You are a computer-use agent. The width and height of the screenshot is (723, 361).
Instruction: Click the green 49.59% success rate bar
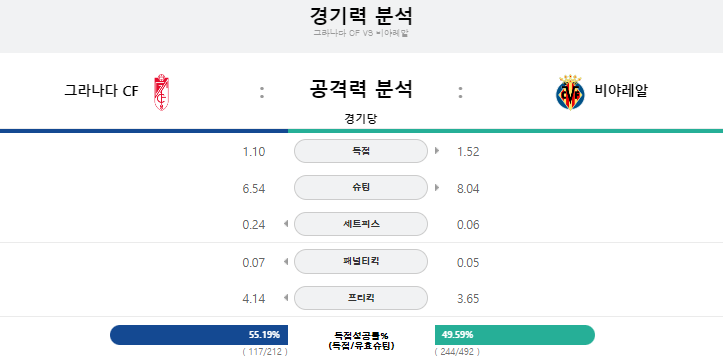515,335
